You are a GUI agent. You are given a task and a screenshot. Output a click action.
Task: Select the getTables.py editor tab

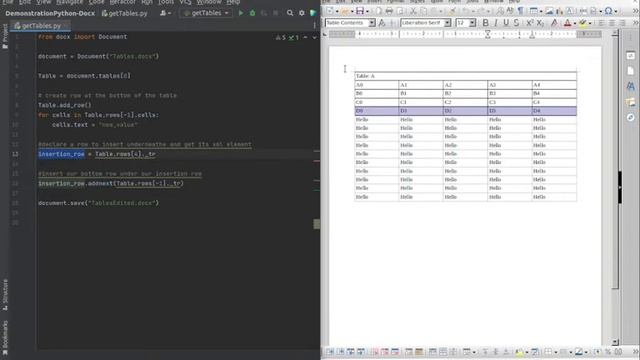coord(41,26)
